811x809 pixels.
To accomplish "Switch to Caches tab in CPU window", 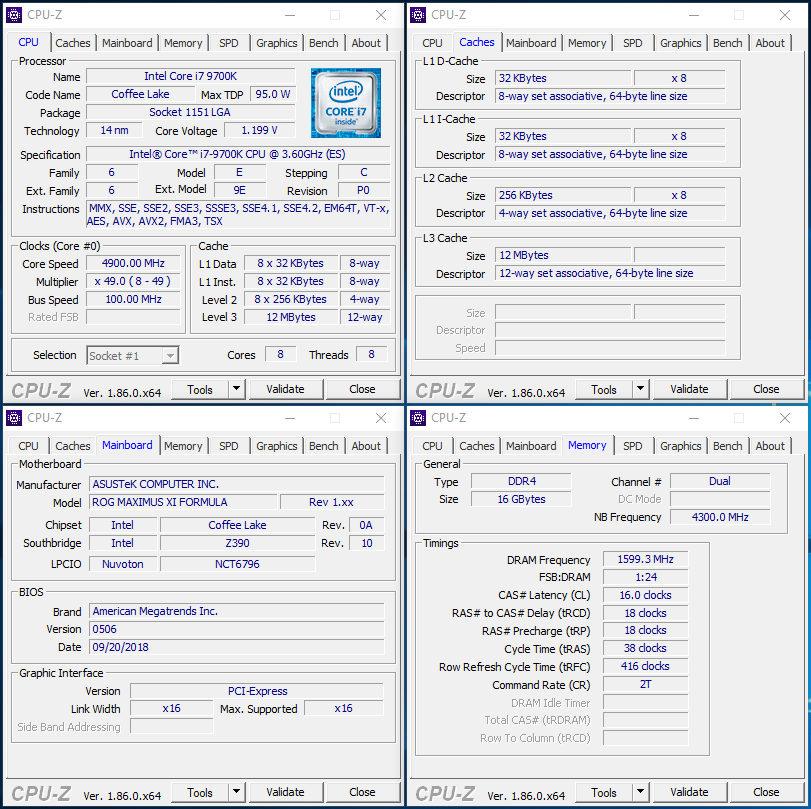I will coord(73,43).
